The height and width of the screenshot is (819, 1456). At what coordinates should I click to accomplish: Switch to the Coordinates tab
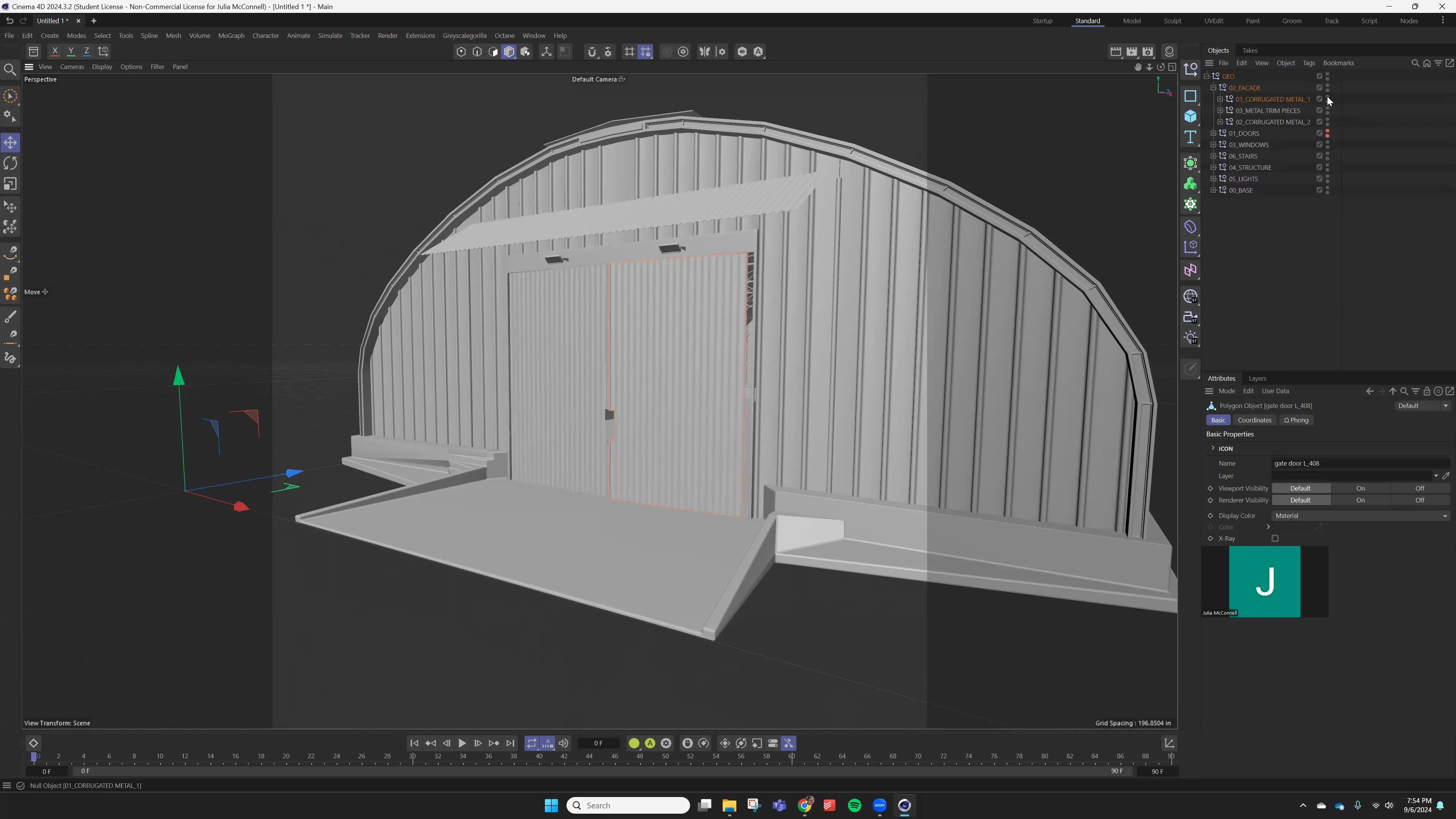pos(1254,420)
